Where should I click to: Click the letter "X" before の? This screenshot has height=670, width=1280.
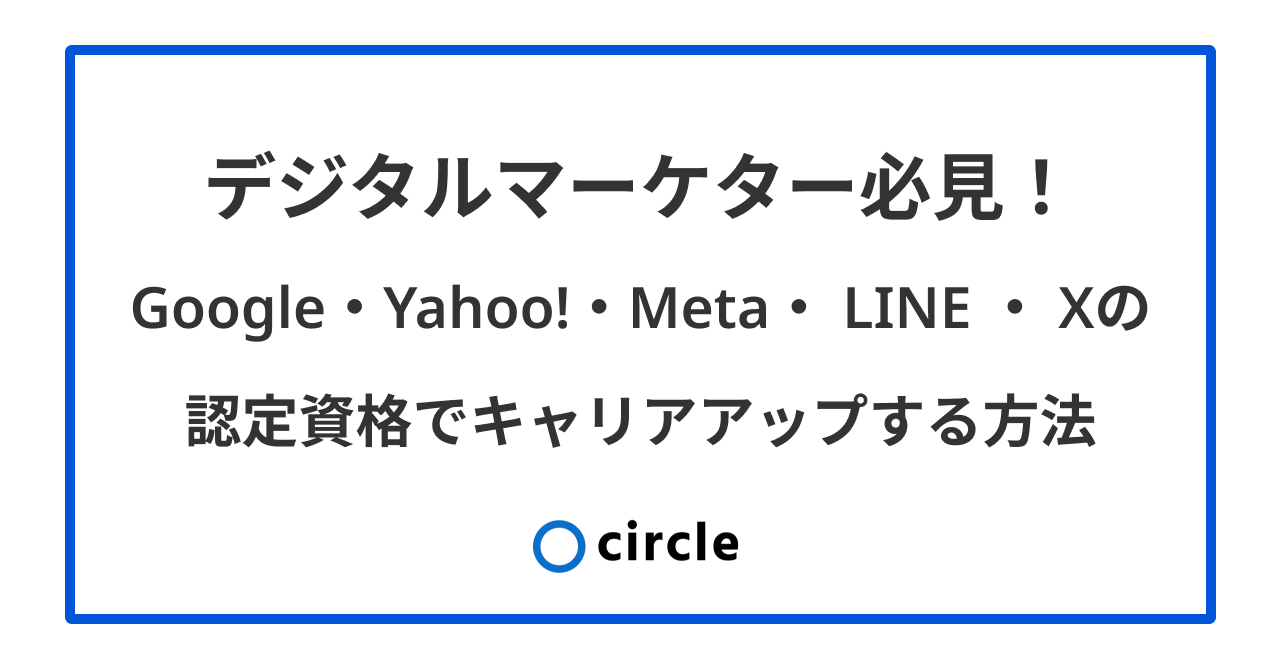click(x=1080, y=311)
